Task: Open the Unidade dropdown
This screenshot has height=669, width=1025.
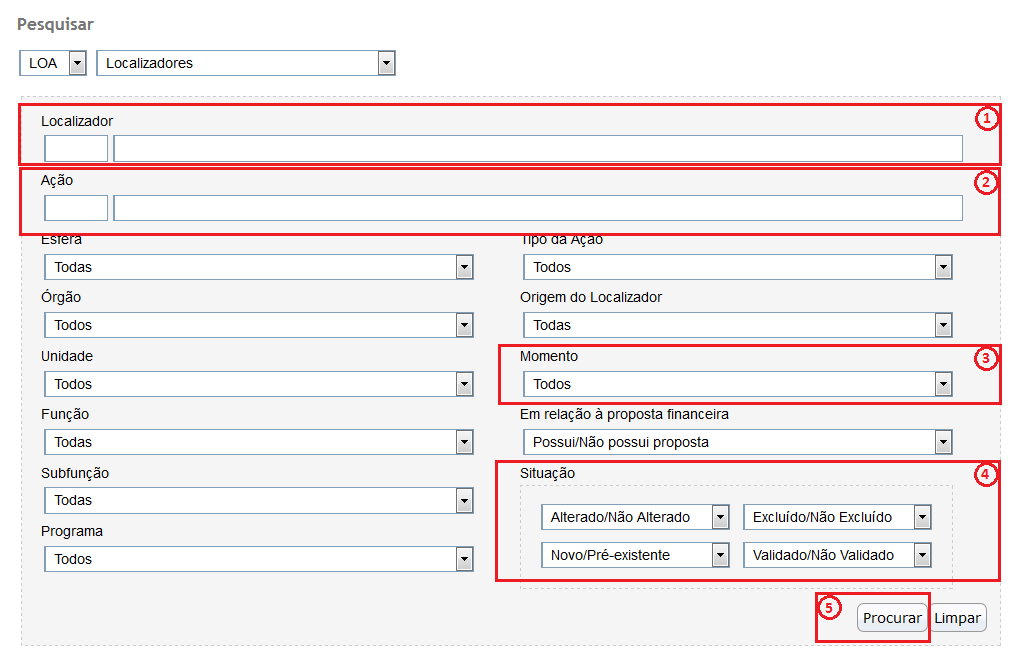Action: 258,384
